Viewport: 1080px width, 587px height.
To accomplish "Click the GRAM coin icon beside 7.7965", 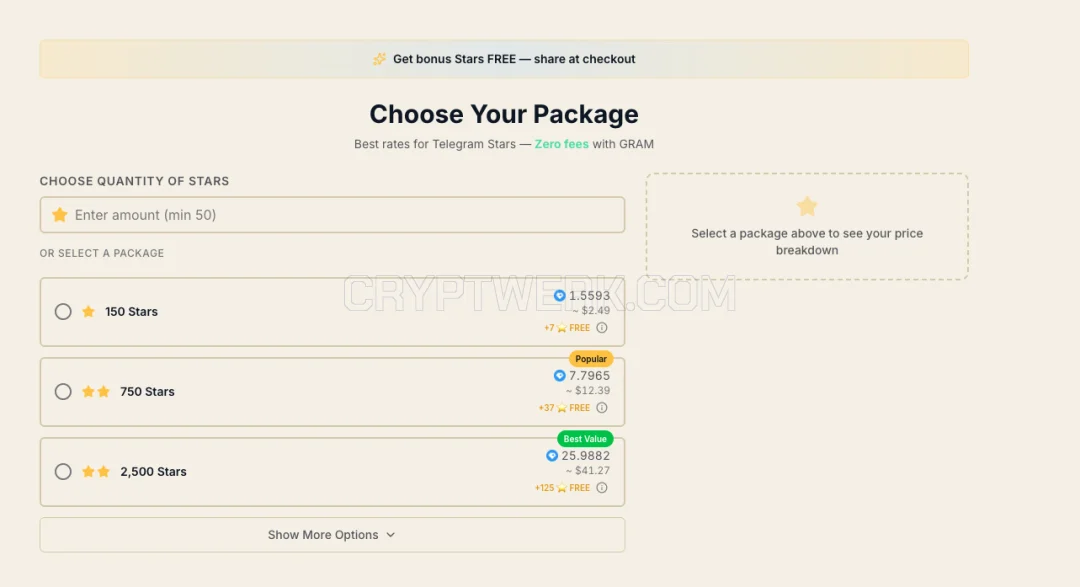I will (x=559, y=375).
